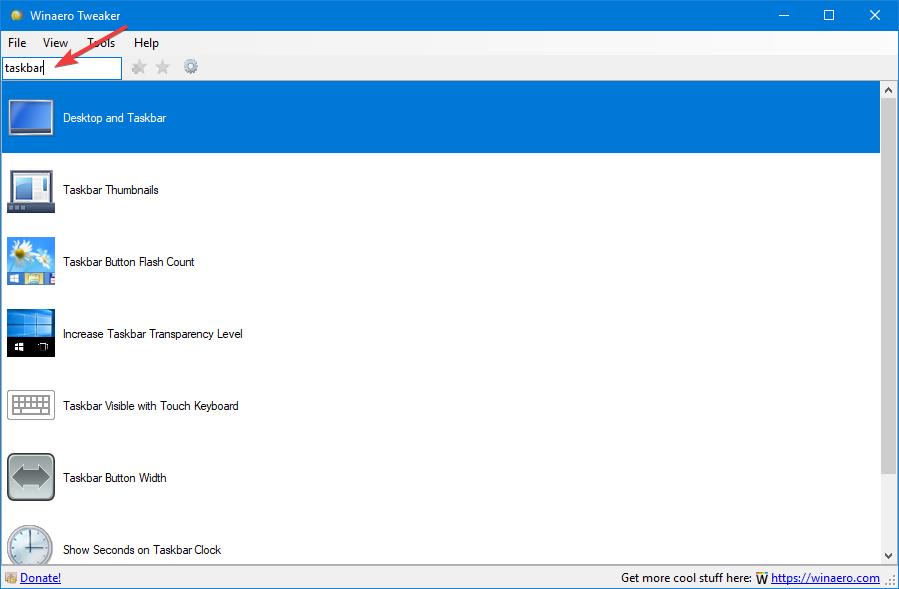
Task: Click the Desktop and Taskbar monitor icon
Action: pos(31,118)
